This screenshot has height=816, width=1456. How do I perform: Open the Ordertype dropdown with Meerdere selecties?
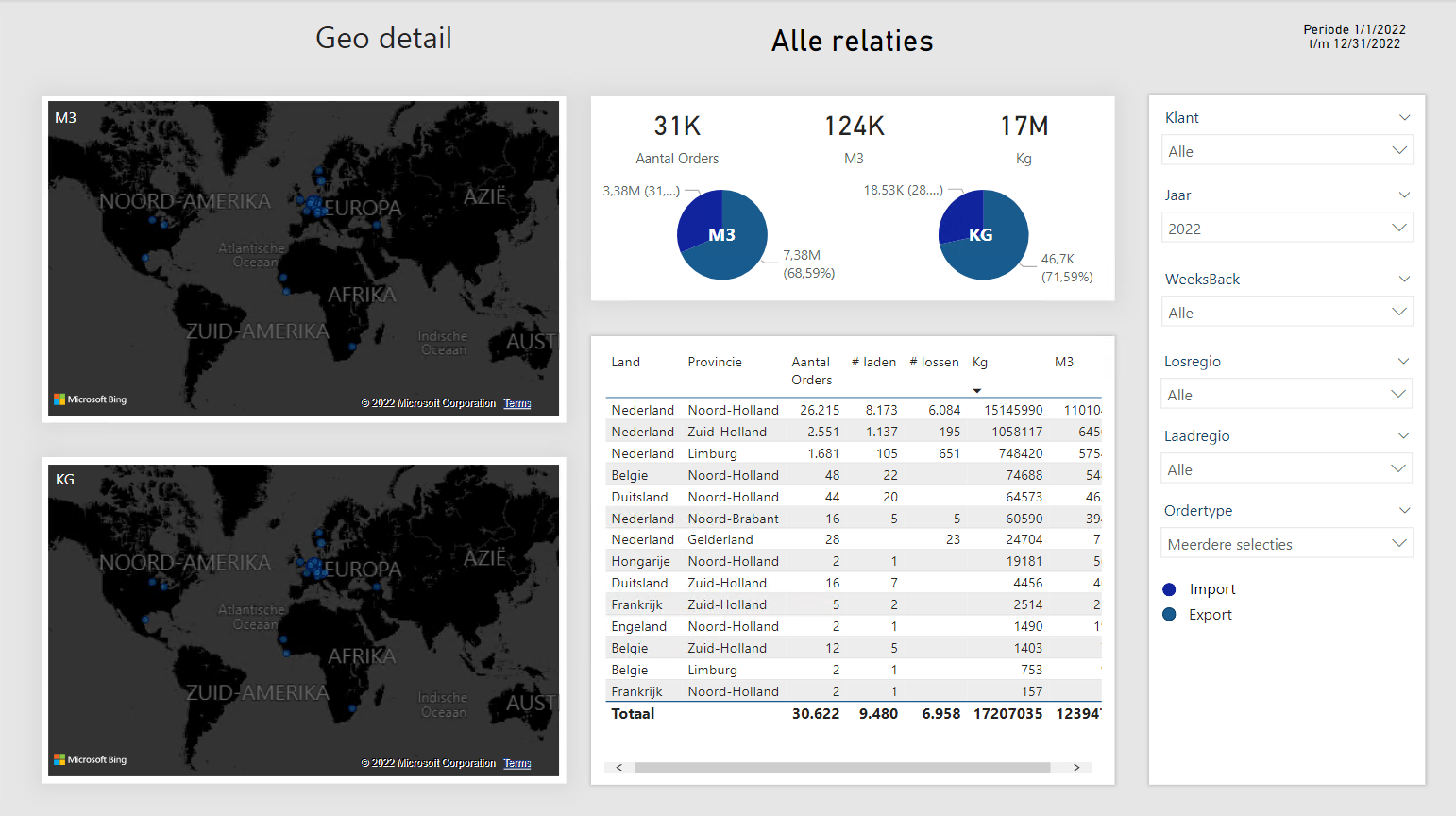pos(1286,544)
